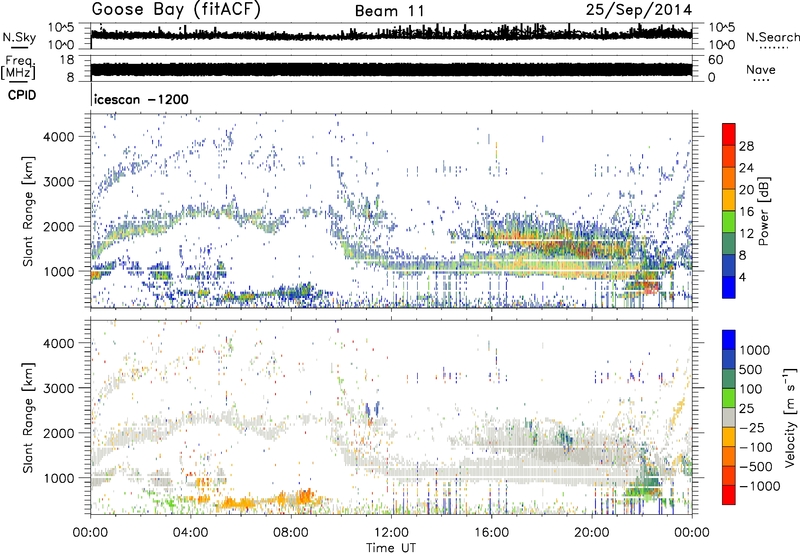Click the '100' velocity colorbar tick

[x=751, y=389]
